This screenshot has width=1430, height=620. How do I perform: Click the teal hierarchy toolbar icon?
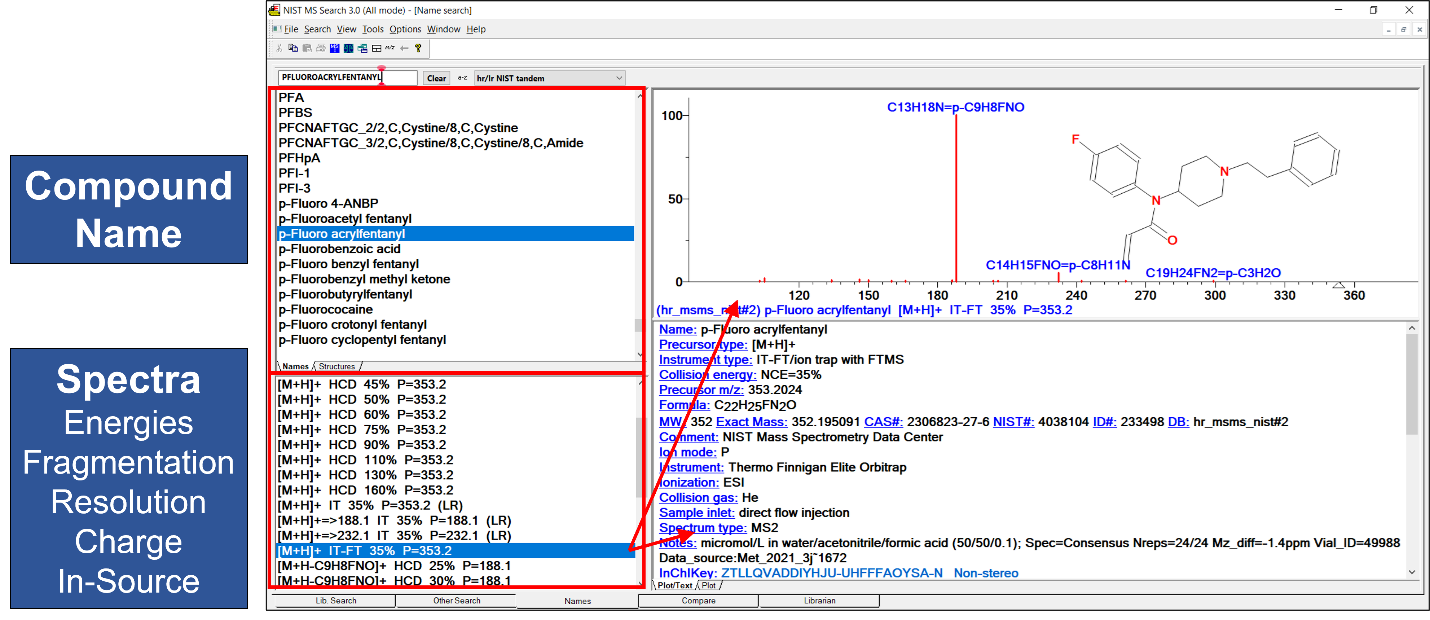click(x=362, y=48)
